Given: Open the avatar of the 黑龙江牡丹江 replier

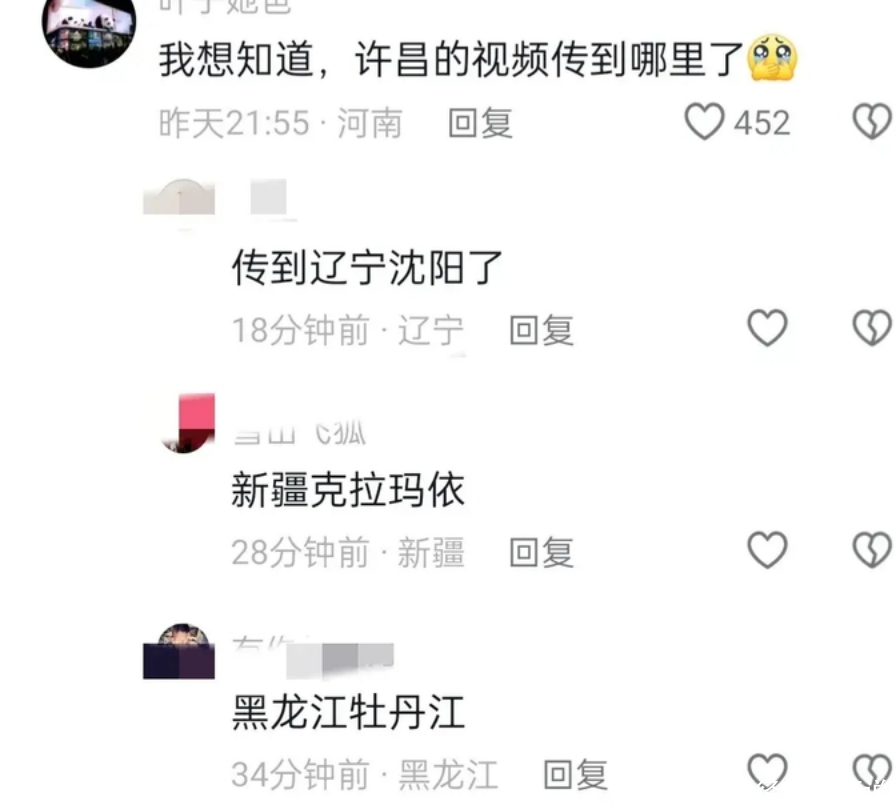Looking at the screenshot, I should pyautogui.click(x=179, y=651).
